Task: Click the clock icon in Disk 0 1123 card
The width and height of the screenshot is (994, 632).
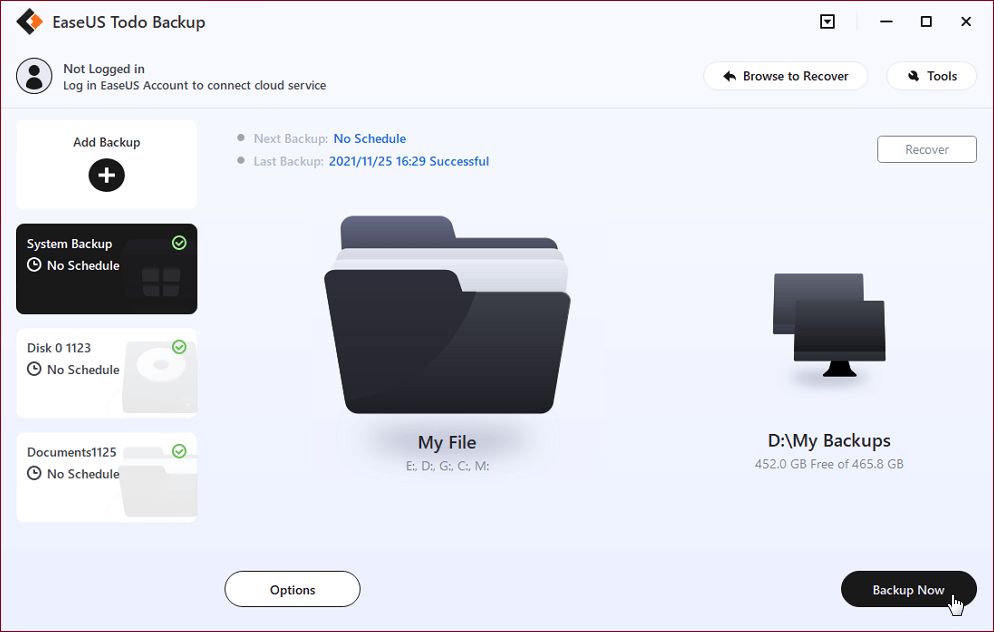Action: 34,369
